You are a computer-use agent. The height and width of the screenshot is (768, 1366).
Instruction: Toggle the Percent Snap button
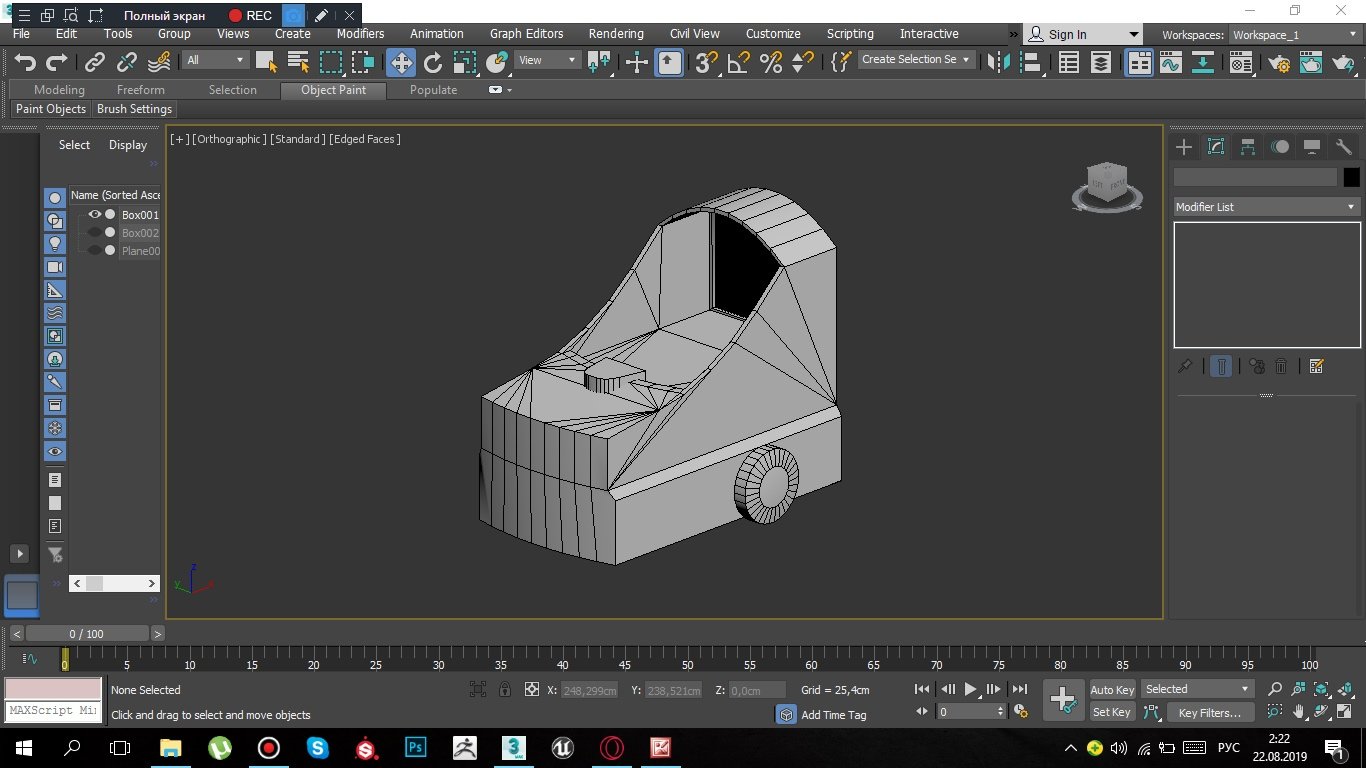pos(771,63)
